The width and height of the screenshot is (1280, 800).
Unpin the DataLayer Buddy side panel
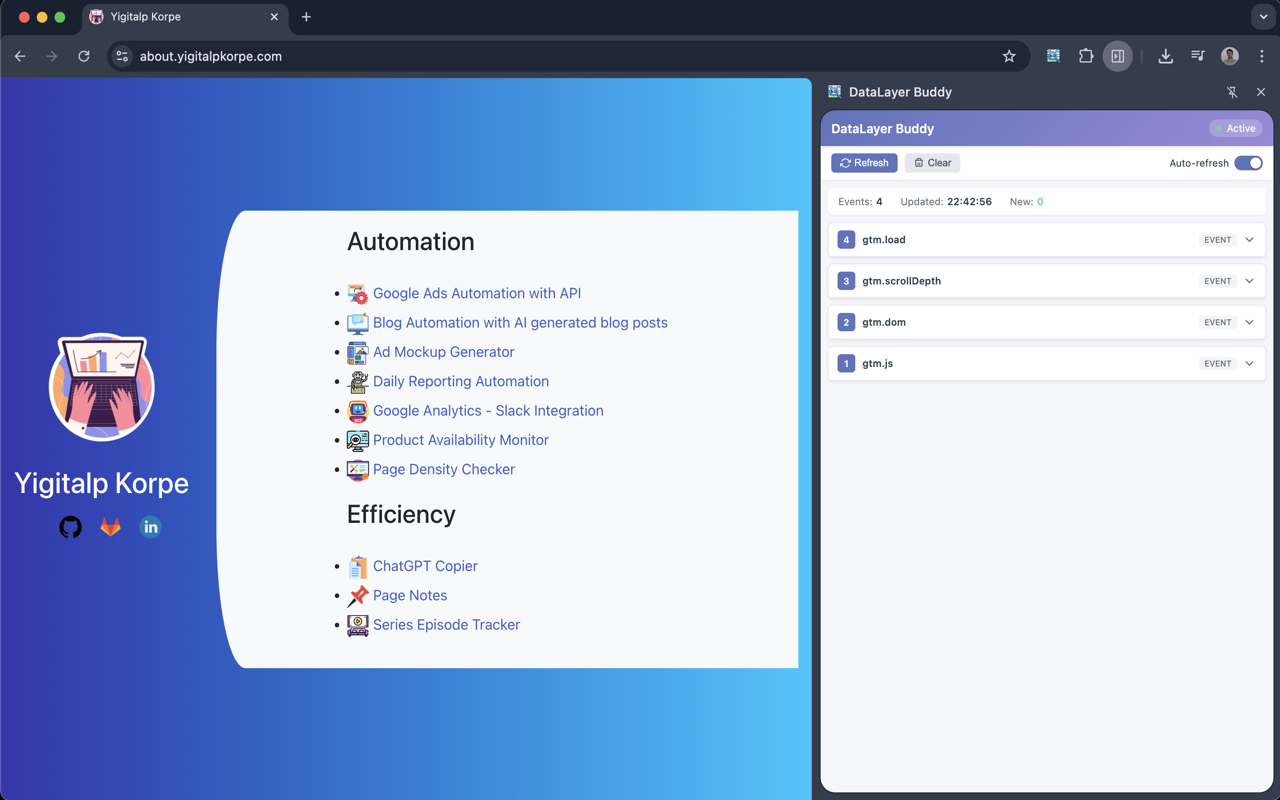1232,92
